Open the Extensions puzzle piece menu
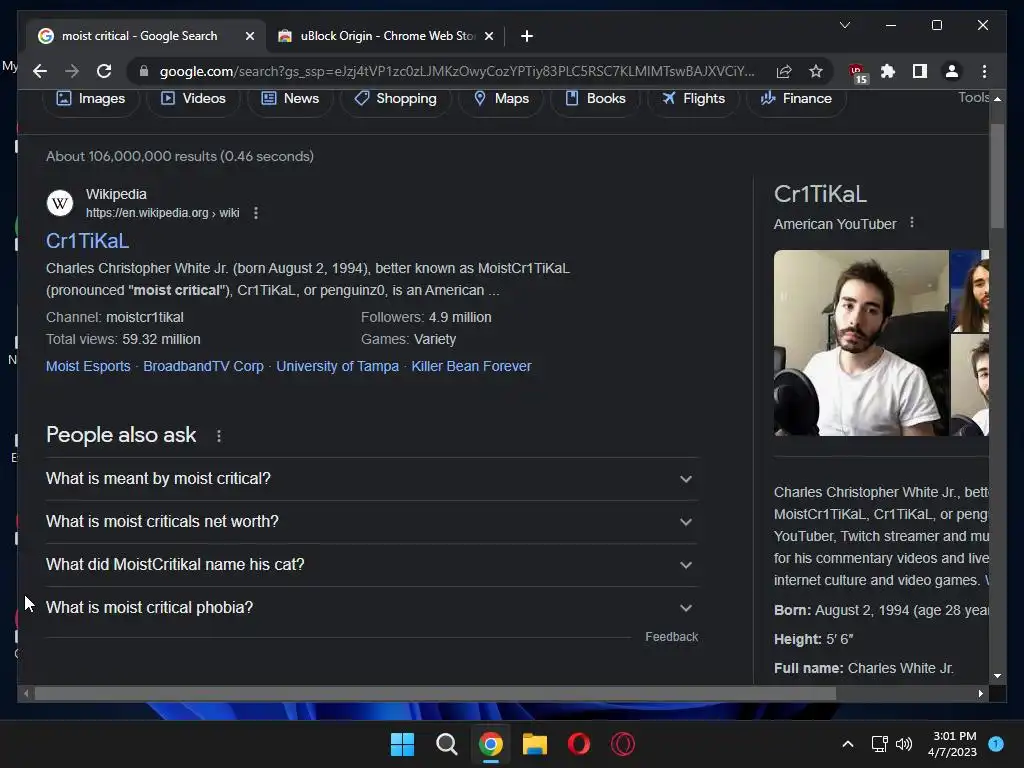The width and height of the screenshot is (1024, 768). (888, 71)
